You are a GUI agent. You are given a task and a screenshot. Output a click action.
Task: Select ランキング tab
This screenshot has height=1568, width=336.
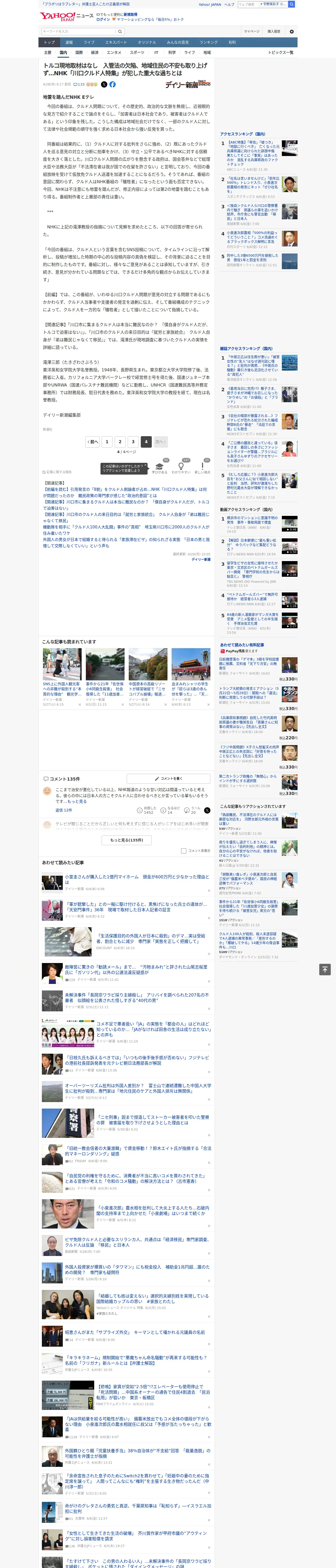tap(209, 43)
